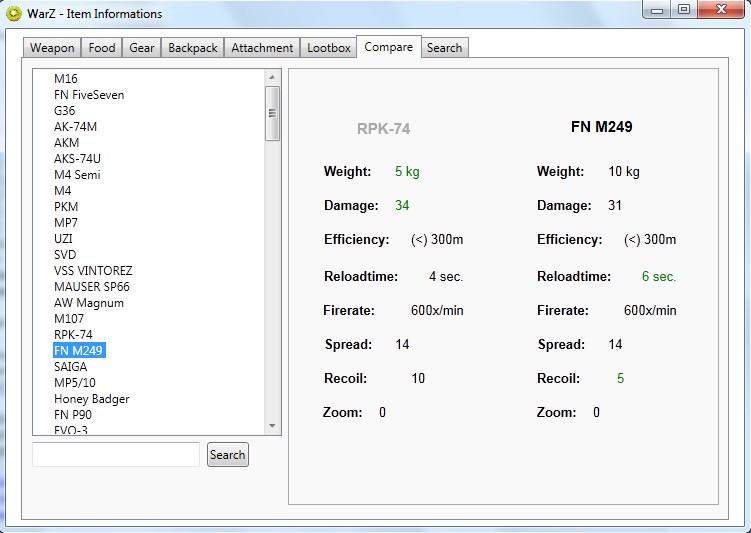Click the 4 sec. reload time value
Image resolution: width=751 pixels, height=533 pixels.
[446, 276]
